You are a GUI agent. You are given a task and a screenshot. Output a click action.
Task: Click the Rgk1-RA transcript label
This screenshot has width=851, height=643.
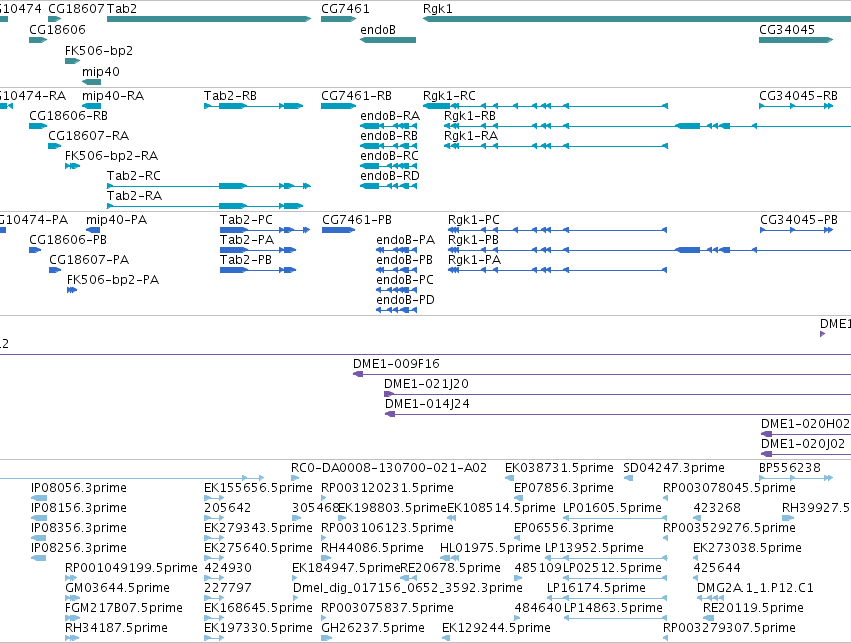[471, 136]
